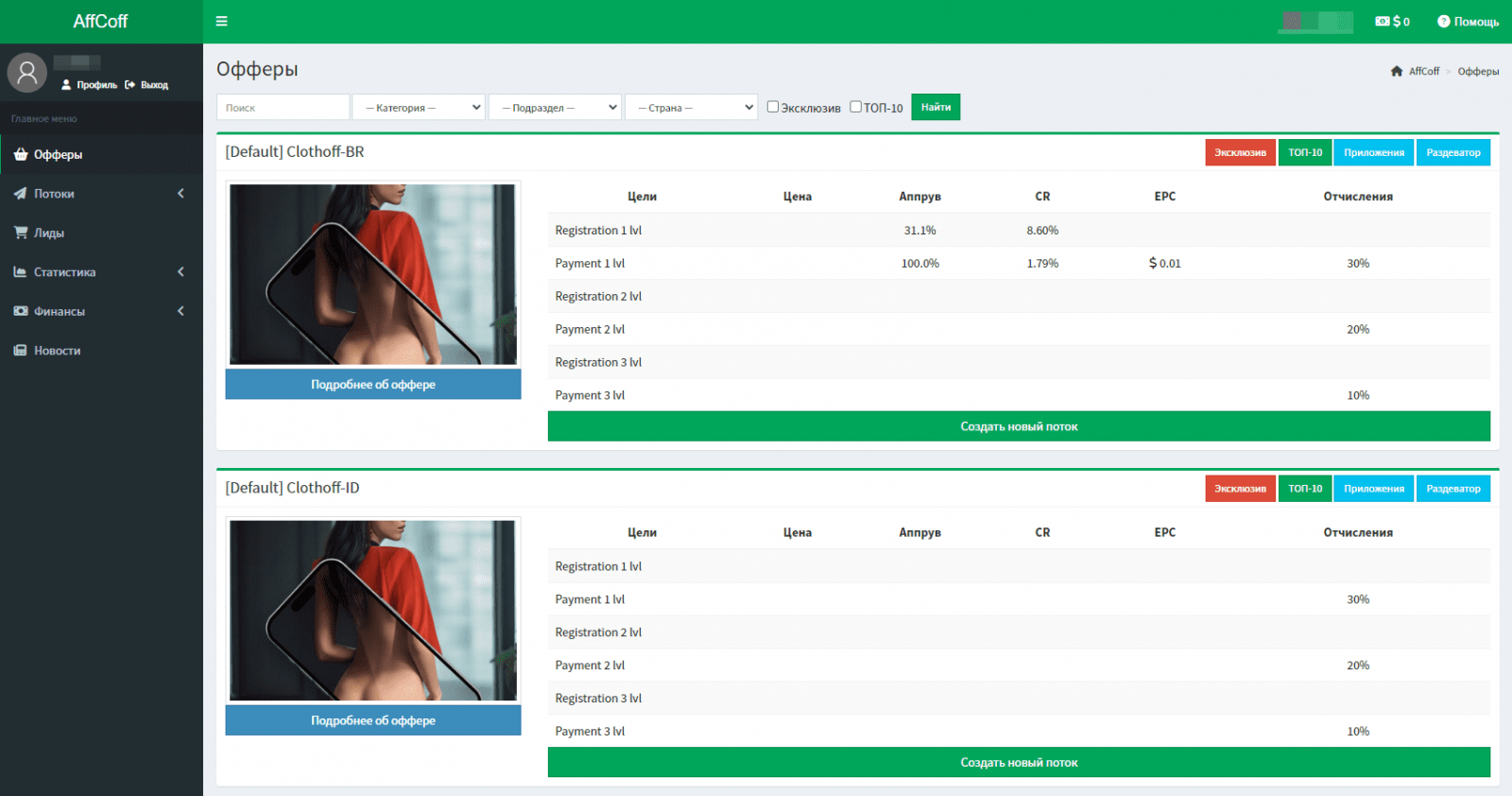Expand the Финансы sidebar submenu
1512x796 pixels.
coord(180,311)
